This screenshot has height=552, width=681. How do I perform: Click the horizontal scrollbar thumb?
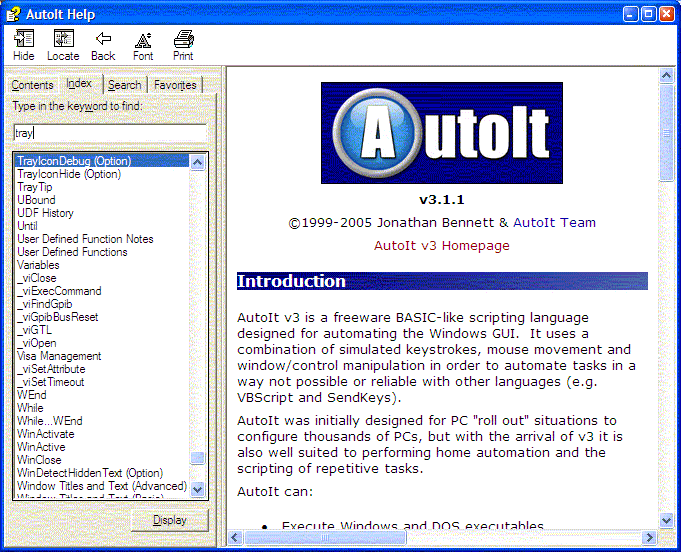click(x=325, y=538)
